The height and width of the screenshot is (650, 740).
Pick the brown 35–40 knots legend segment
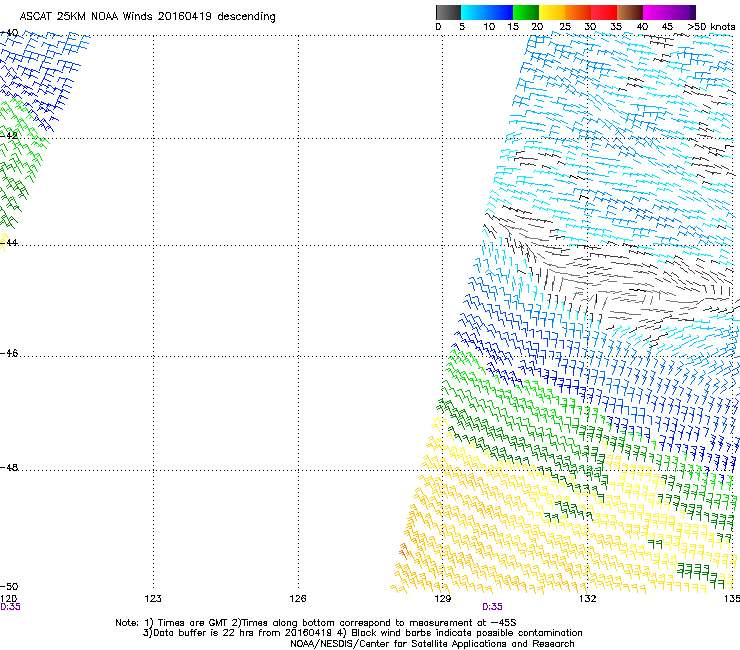[630, 12]
